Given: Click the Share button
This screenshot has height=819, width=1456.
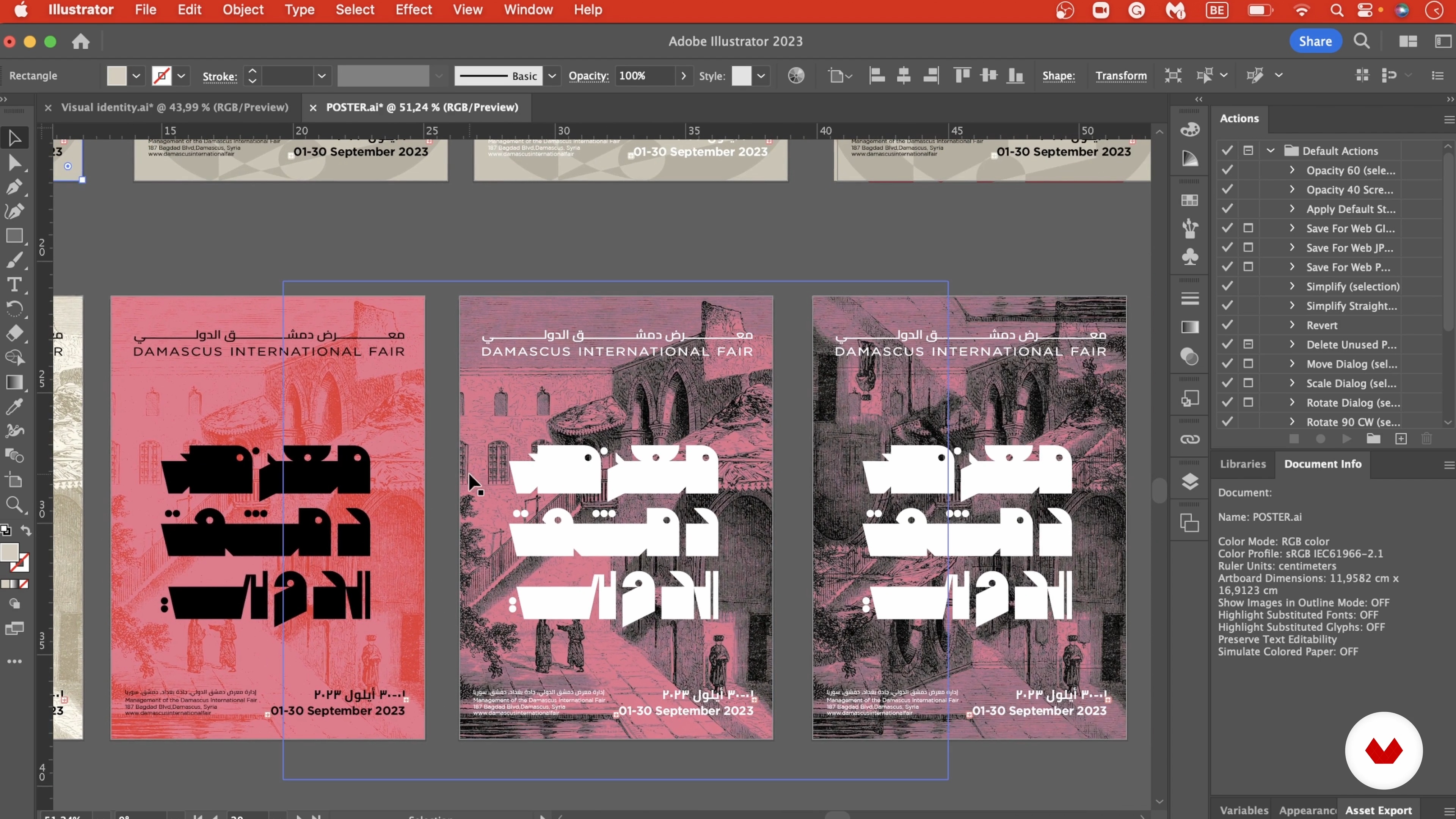Looking at the screenshot, I should [1315, 41].
